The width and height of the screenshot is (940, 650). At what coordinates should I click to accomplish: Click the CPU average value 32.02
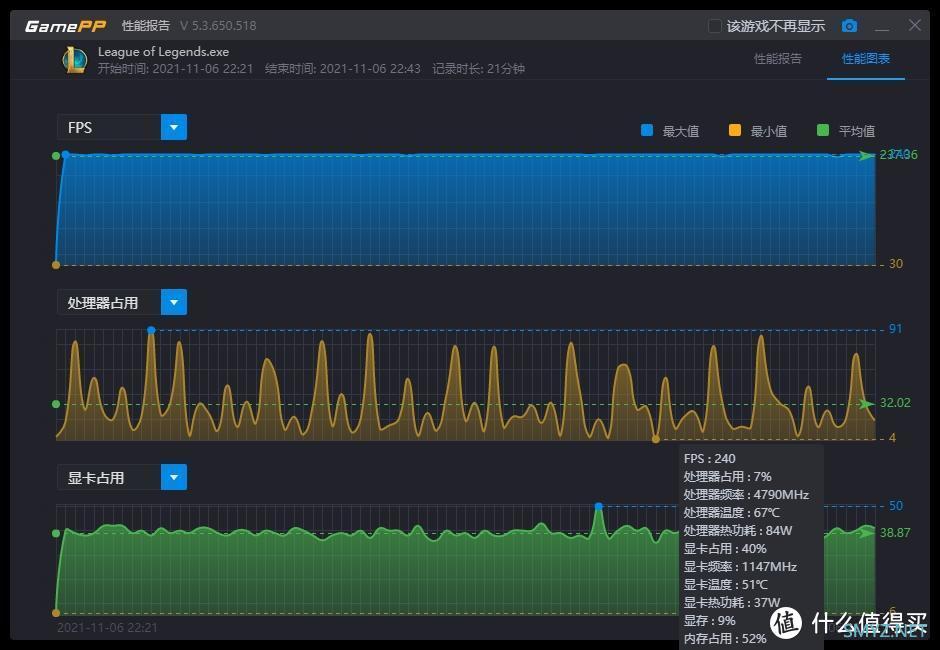click(895, 402)
